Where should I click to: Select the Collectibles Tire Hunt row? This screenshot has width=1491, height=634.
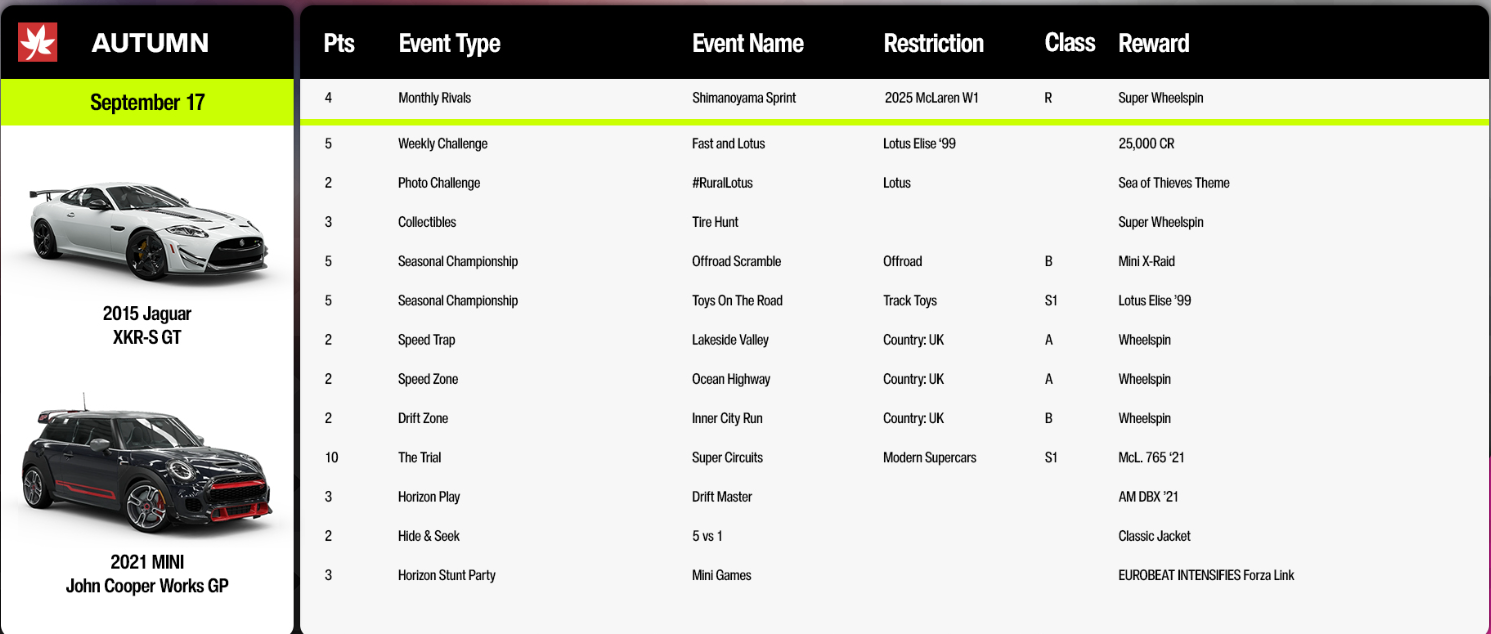click(895, 222)
